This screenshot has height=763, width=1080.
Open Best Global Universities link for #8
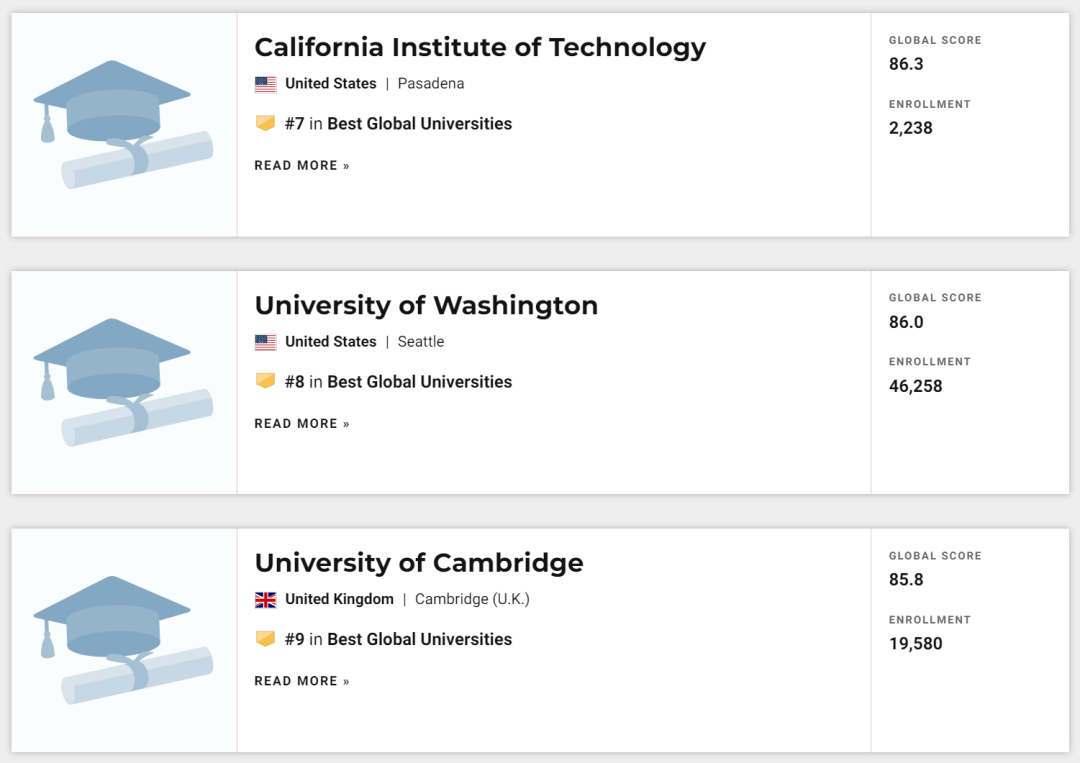click(x=419, y=382)
